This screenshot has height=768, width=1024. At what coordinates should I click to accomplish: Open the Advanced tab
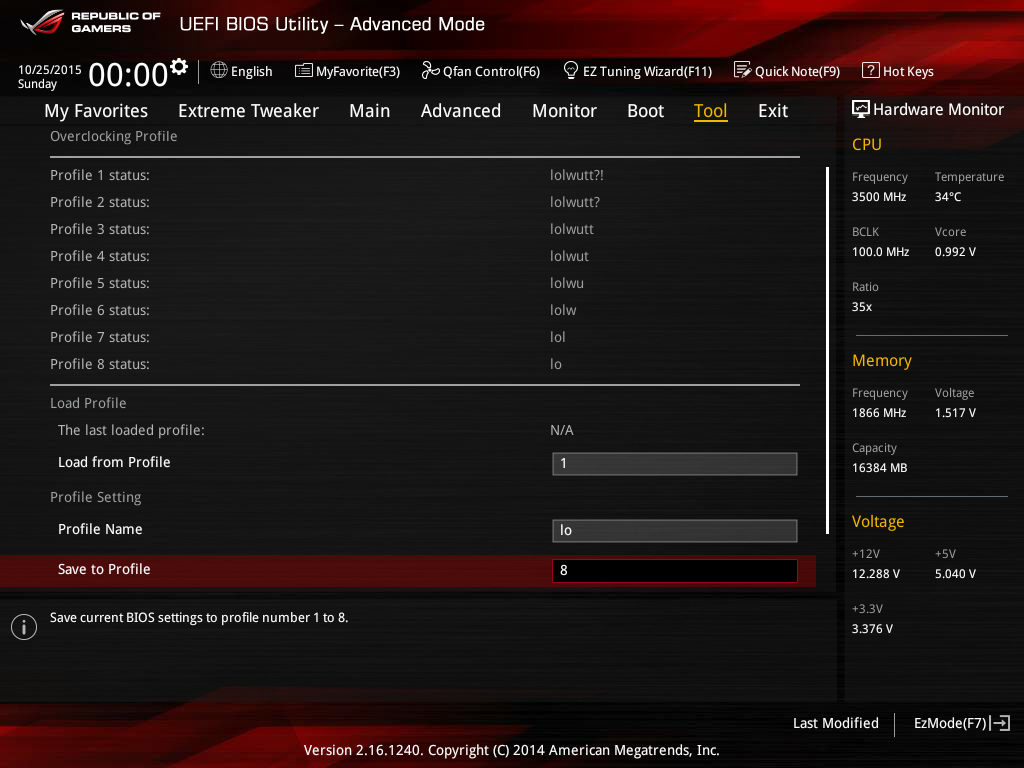click(x=461, y=111)
